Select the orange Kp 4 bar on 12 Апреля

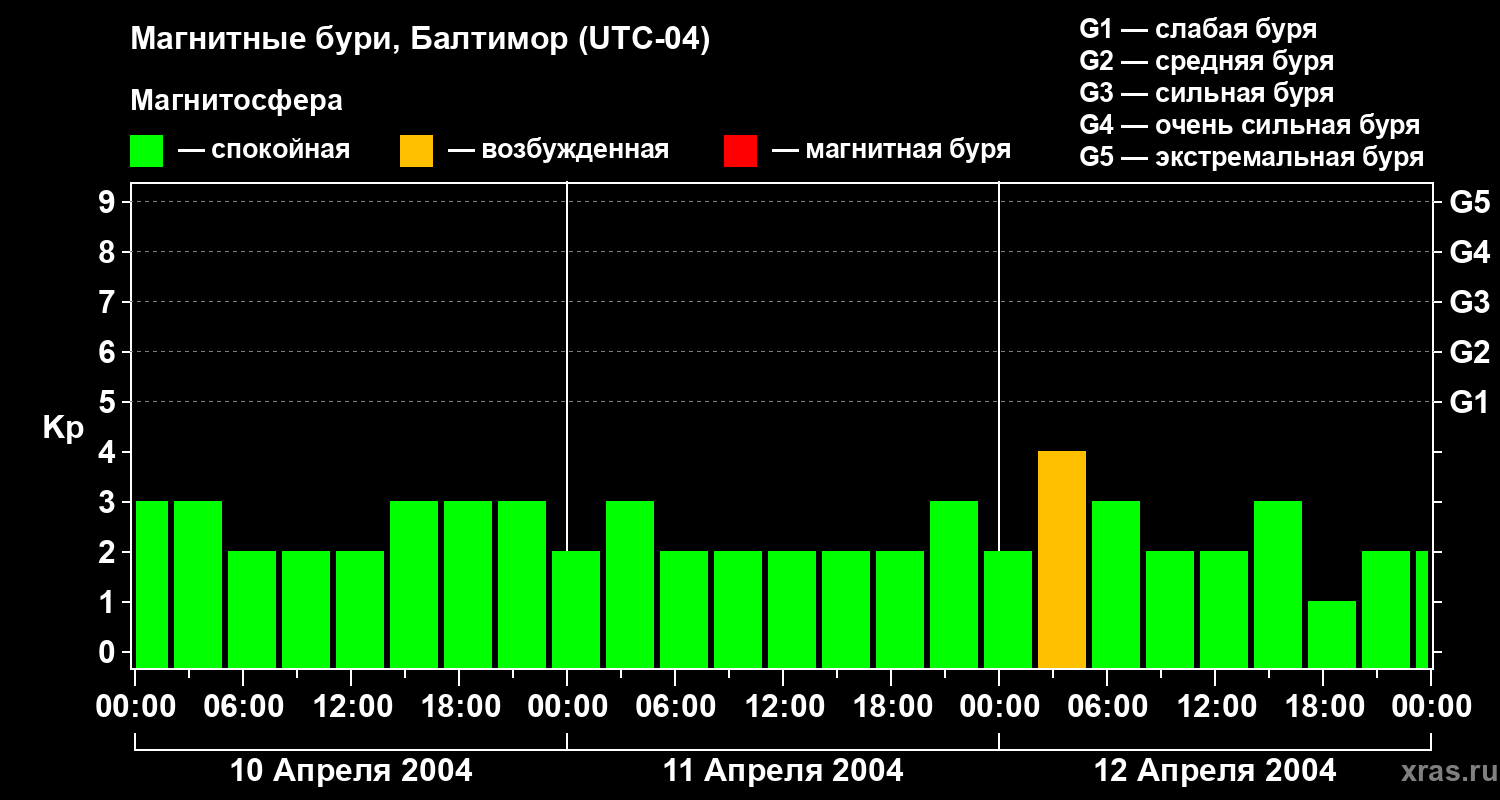tap(1062, 560)
